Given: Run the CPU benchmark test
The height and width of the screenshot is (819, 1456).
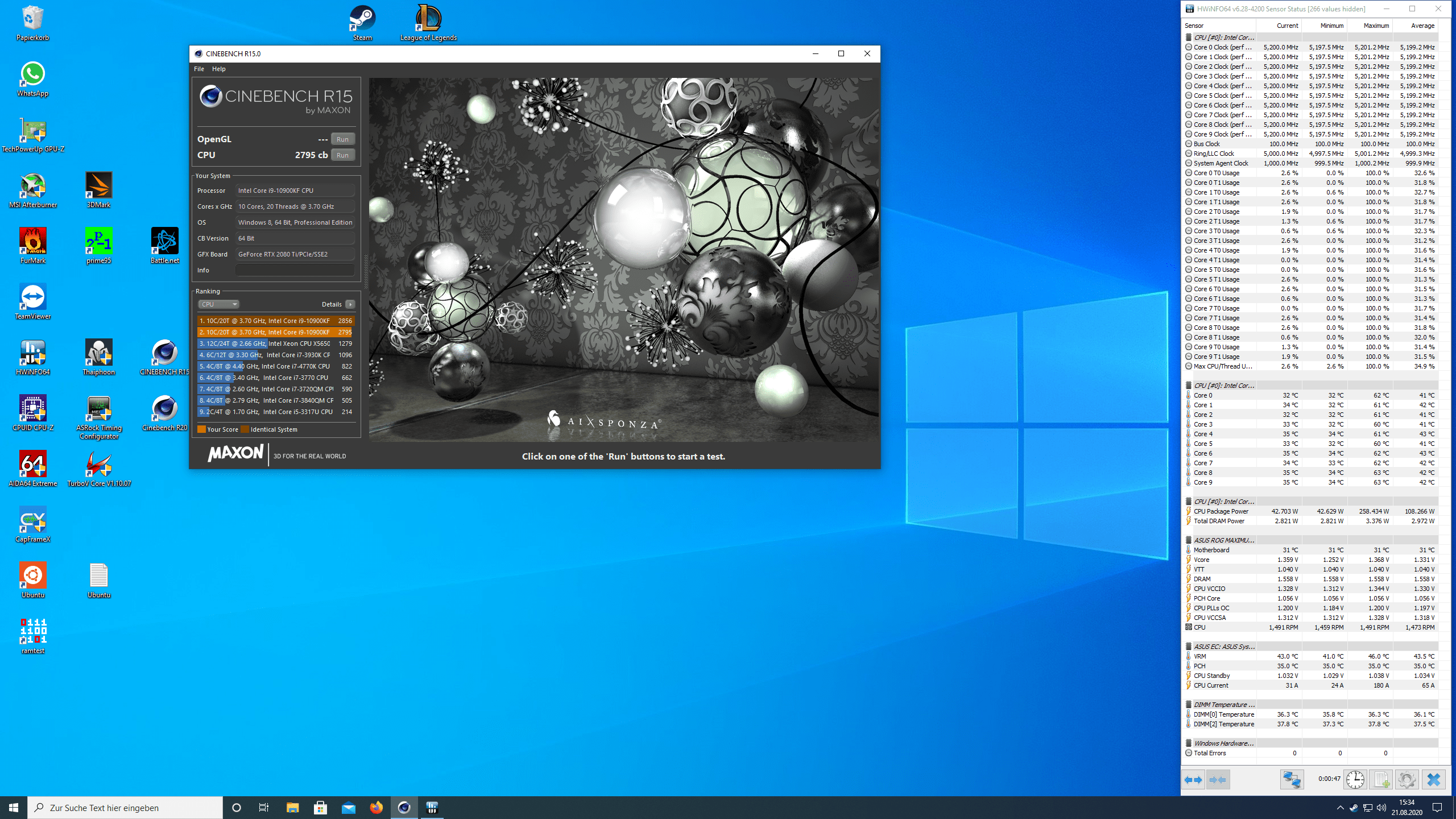Looking at the screenshot, I should click(x=342, y=155).
